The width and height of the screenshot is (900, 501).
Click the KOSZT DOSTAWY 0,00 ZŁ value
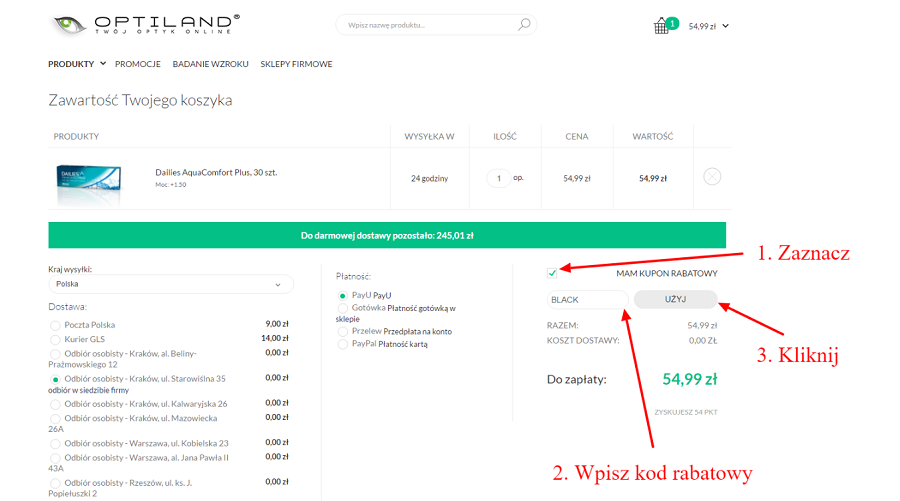(703, 340)
